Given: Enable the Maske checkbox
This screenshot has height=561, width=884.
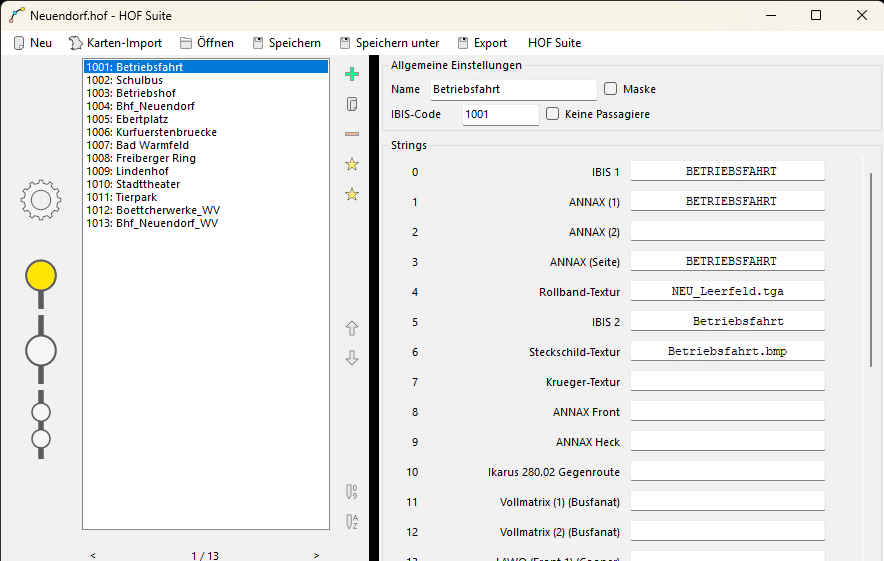Looking at the screenshot, I should pos(610,89).
